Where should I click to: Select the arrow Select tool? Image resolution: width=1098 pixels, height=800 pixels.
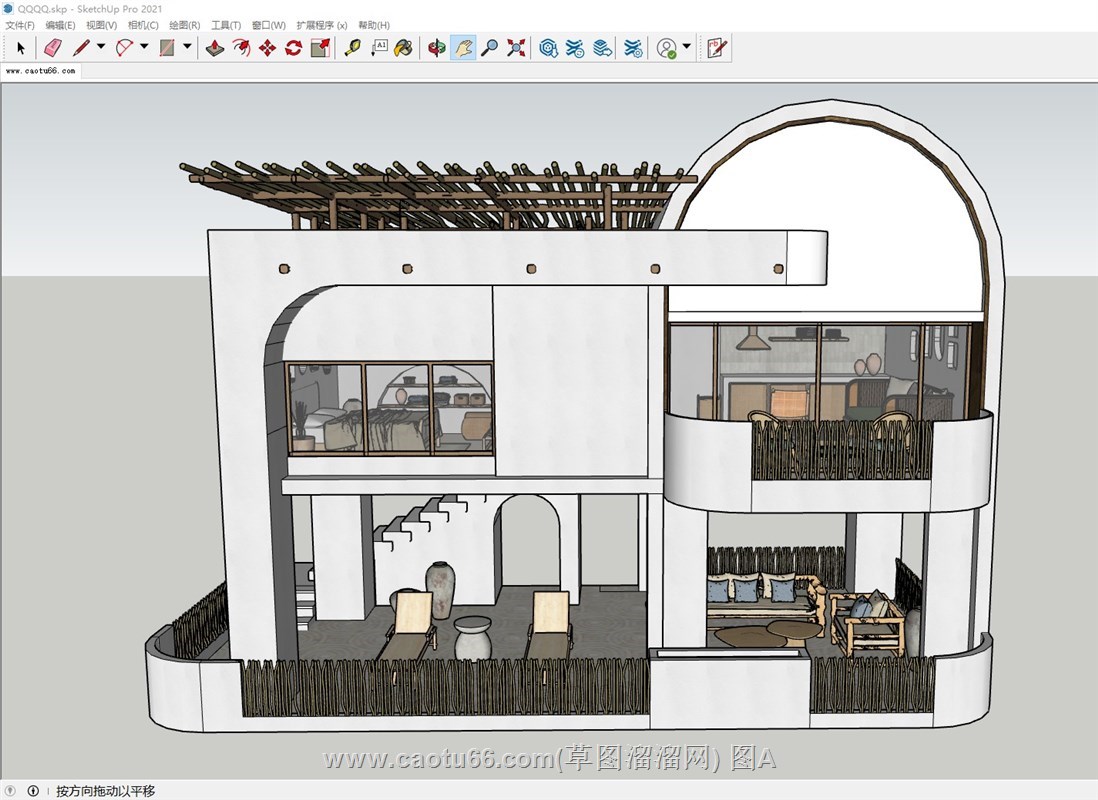(21, 48)
